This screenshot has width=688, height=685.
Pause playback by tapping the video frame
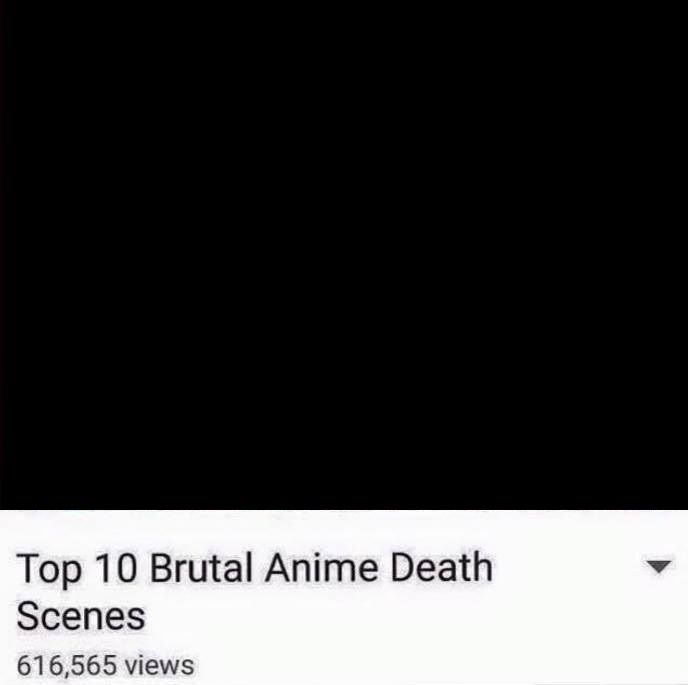tap(344, 255)
